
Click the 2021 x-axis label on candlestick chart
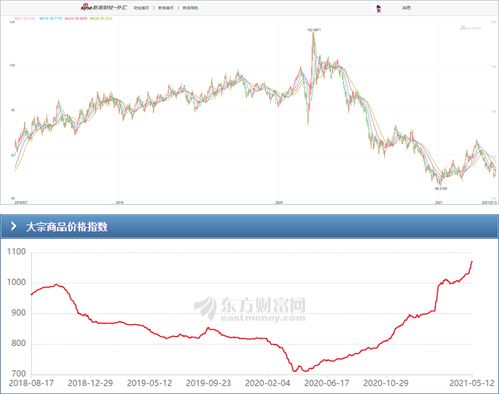pos(439,202)
